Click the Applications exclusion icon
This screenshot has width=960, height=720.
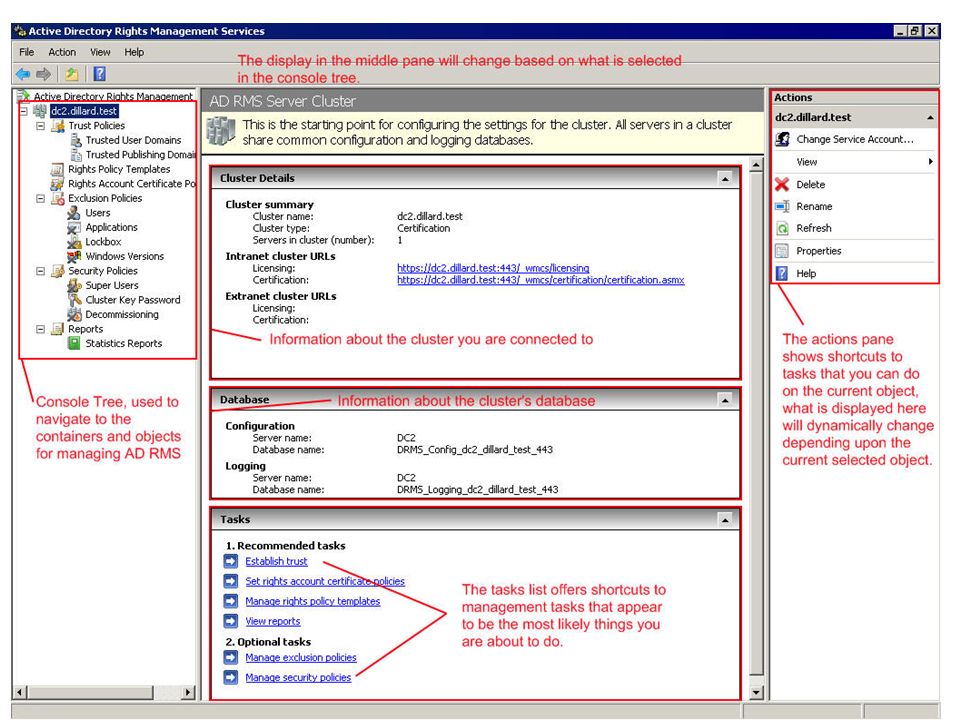[74, 227]
